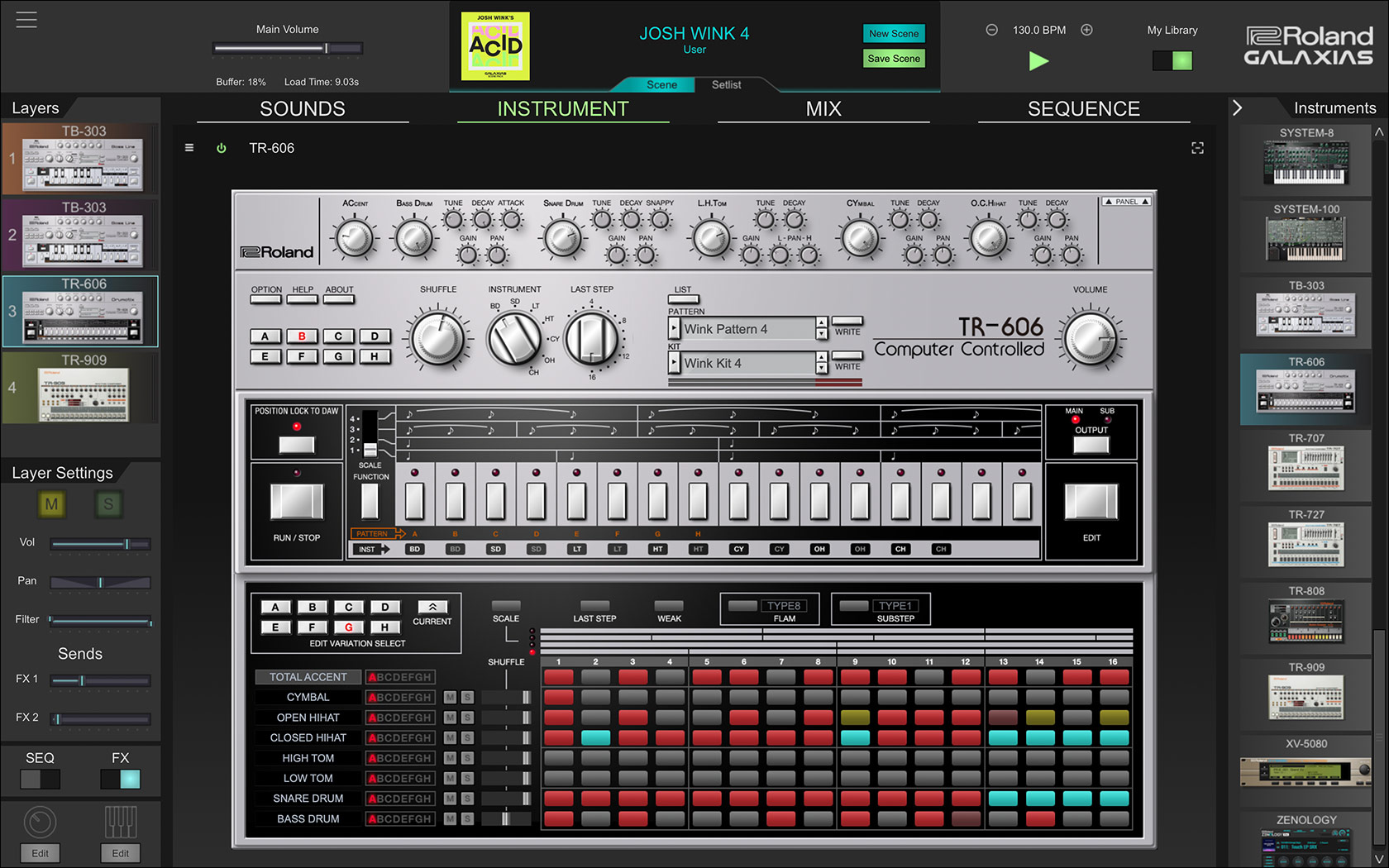
Task: Toggle the My Library switch
Action: [1172, 60]
